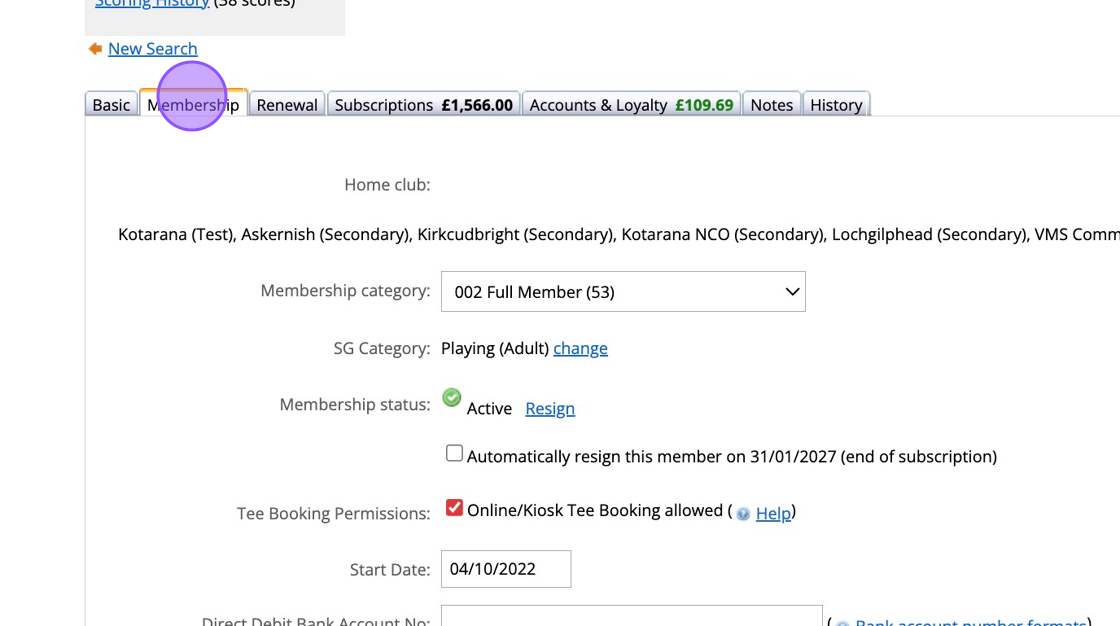Image resolution: width=1120 pixels, height=626 pixels.
Task: Click the Resign link
Action: click(x=550, y=408)
